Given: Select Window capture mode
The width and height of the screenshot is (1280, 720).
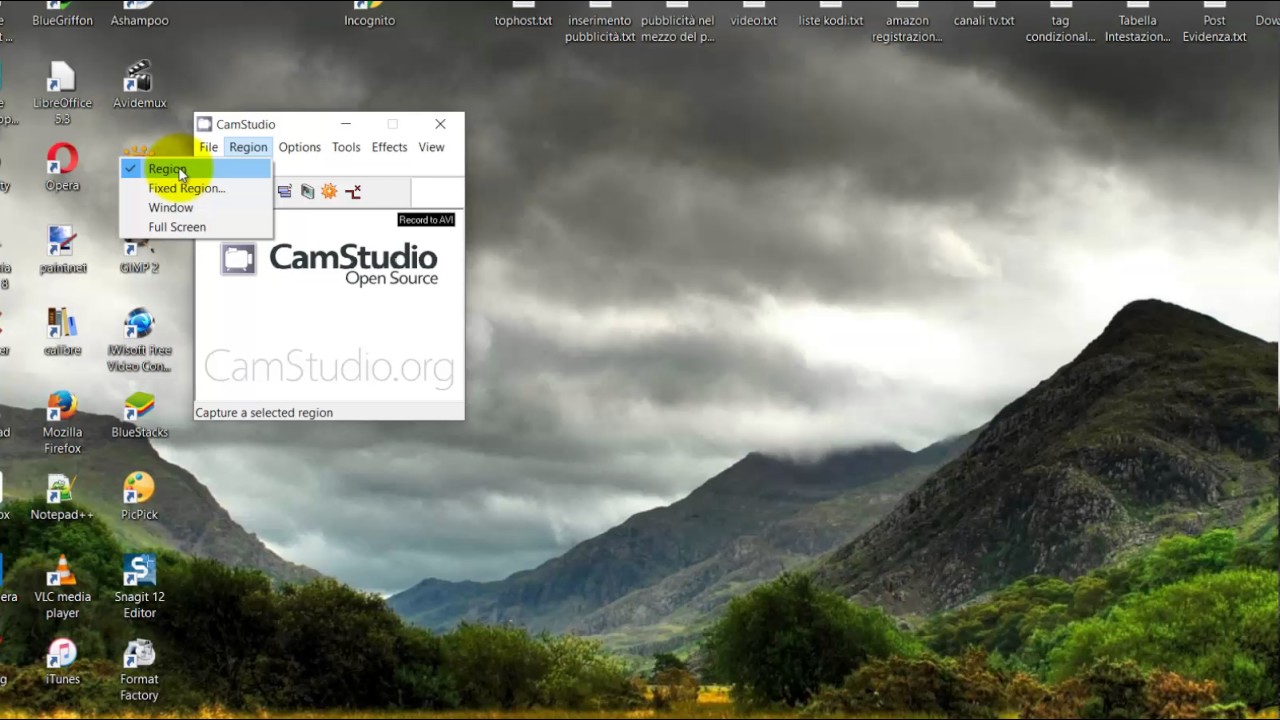Looking at the screenshot, I should [196, 208].
